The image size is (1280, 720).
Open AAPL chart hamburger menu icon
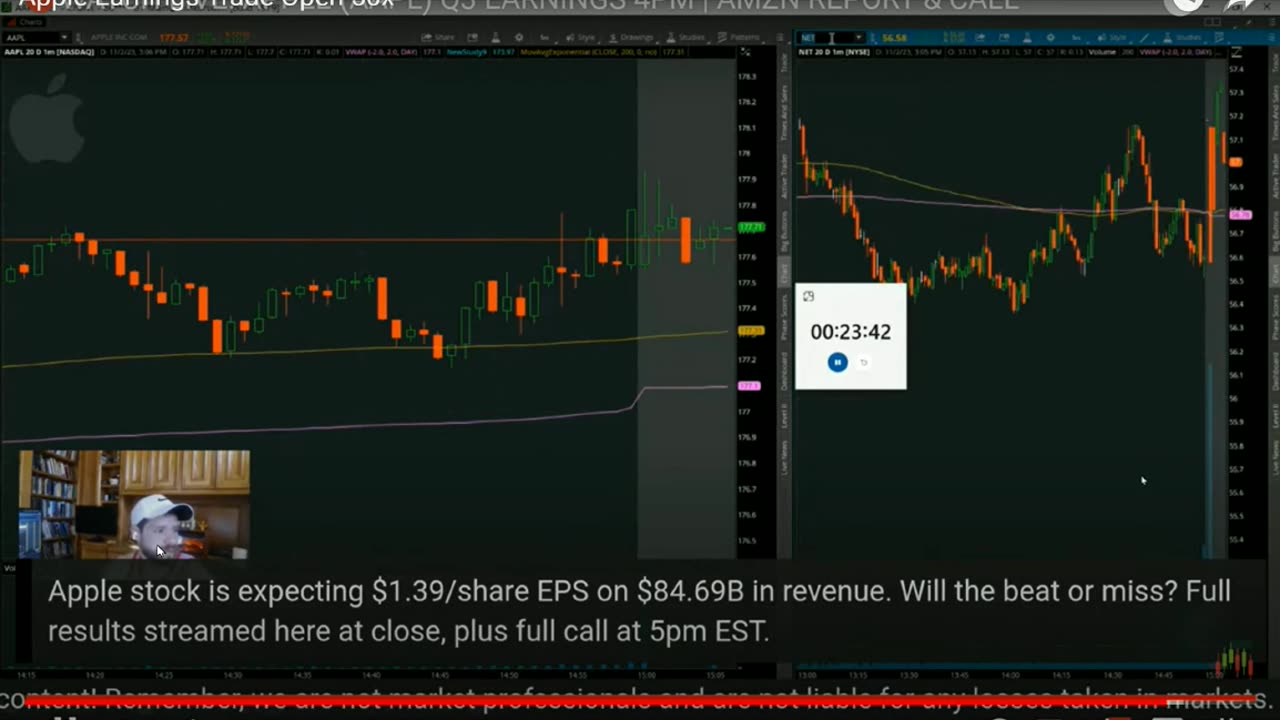(x=780, y=38)
